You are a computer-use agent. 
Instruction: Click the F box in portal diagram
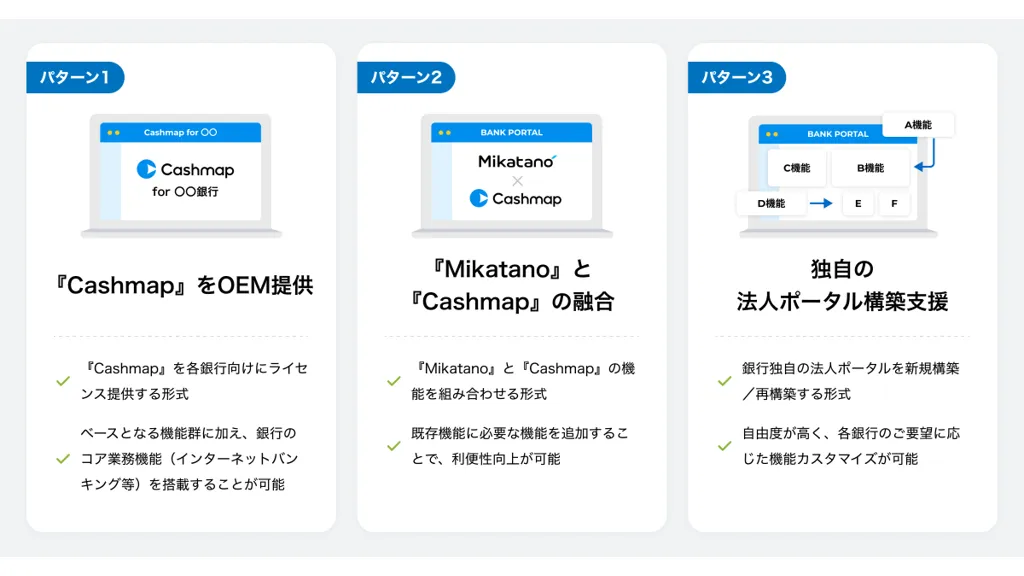click(x=894, y=203)
